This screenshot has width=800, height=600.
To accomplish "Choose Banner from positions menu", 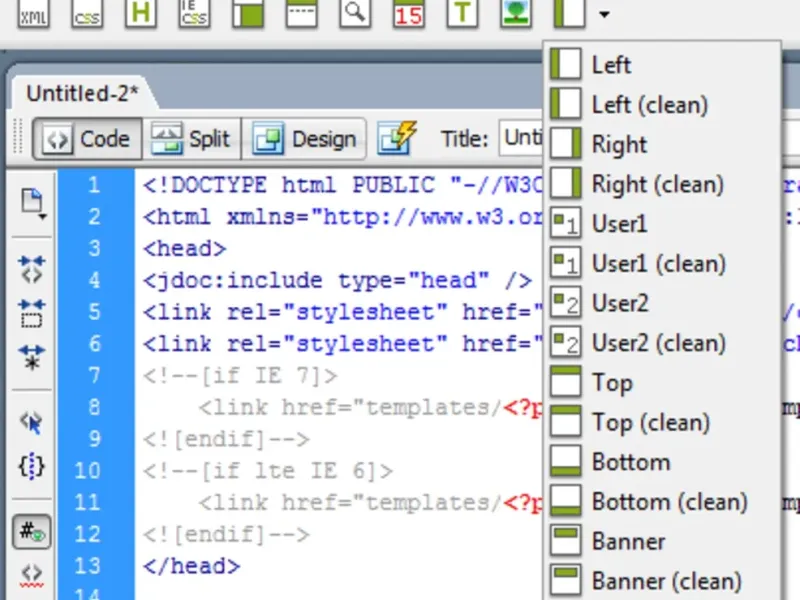I will click(x=662, y=541).
